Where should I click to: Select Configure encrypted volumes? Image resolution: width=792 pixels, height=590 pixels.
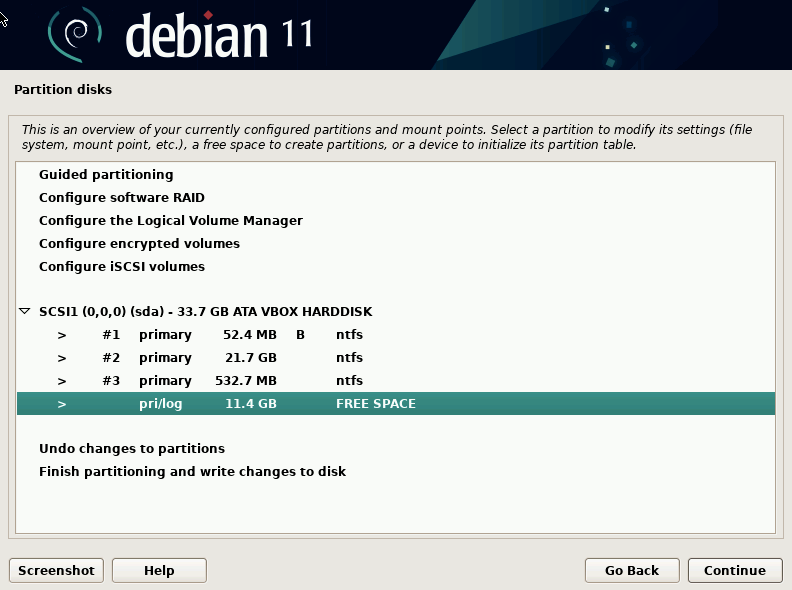(139, 244)
